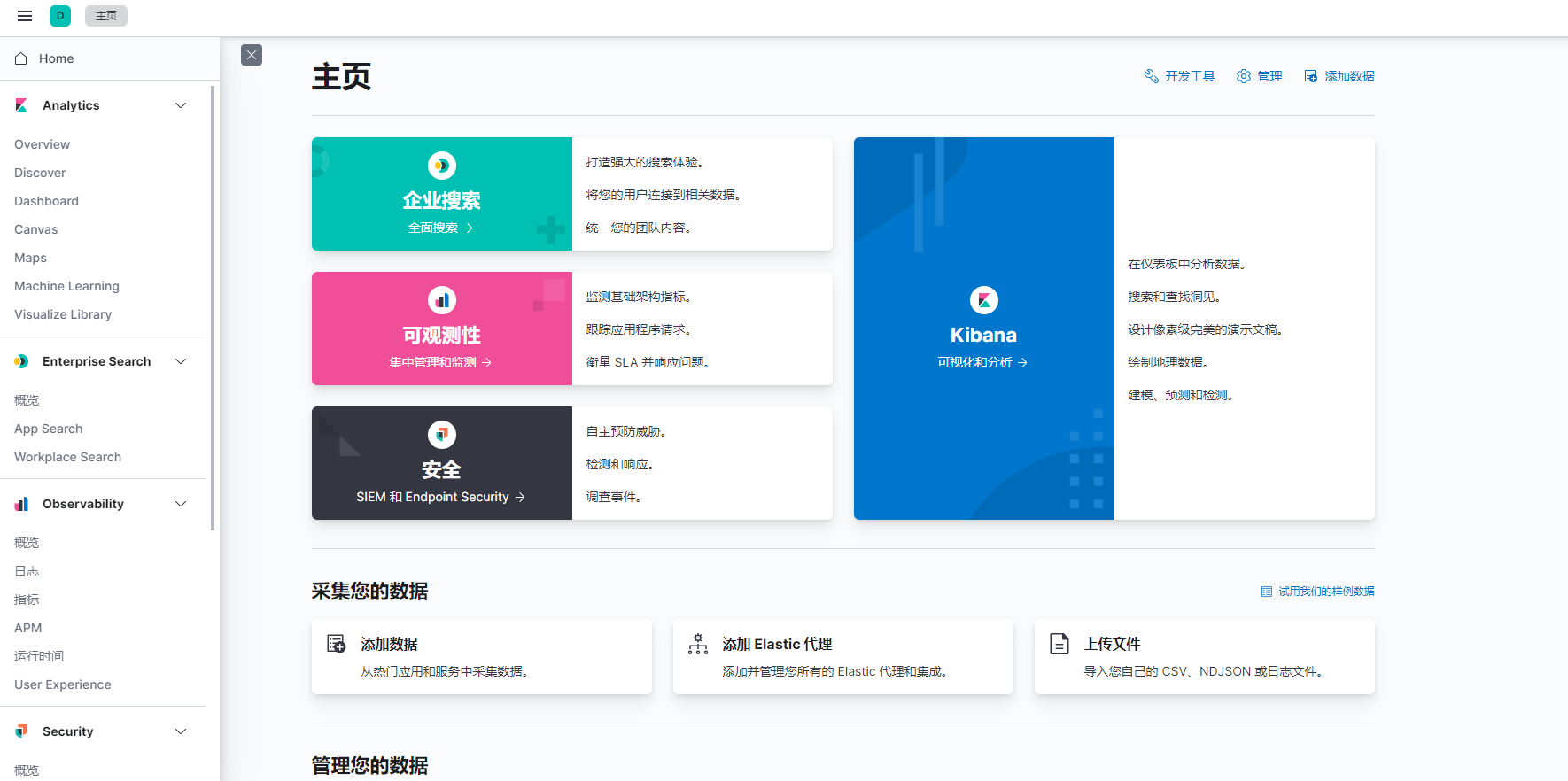
Task: Click the sidebar vertical scrollbar
Action: point(213,308)
